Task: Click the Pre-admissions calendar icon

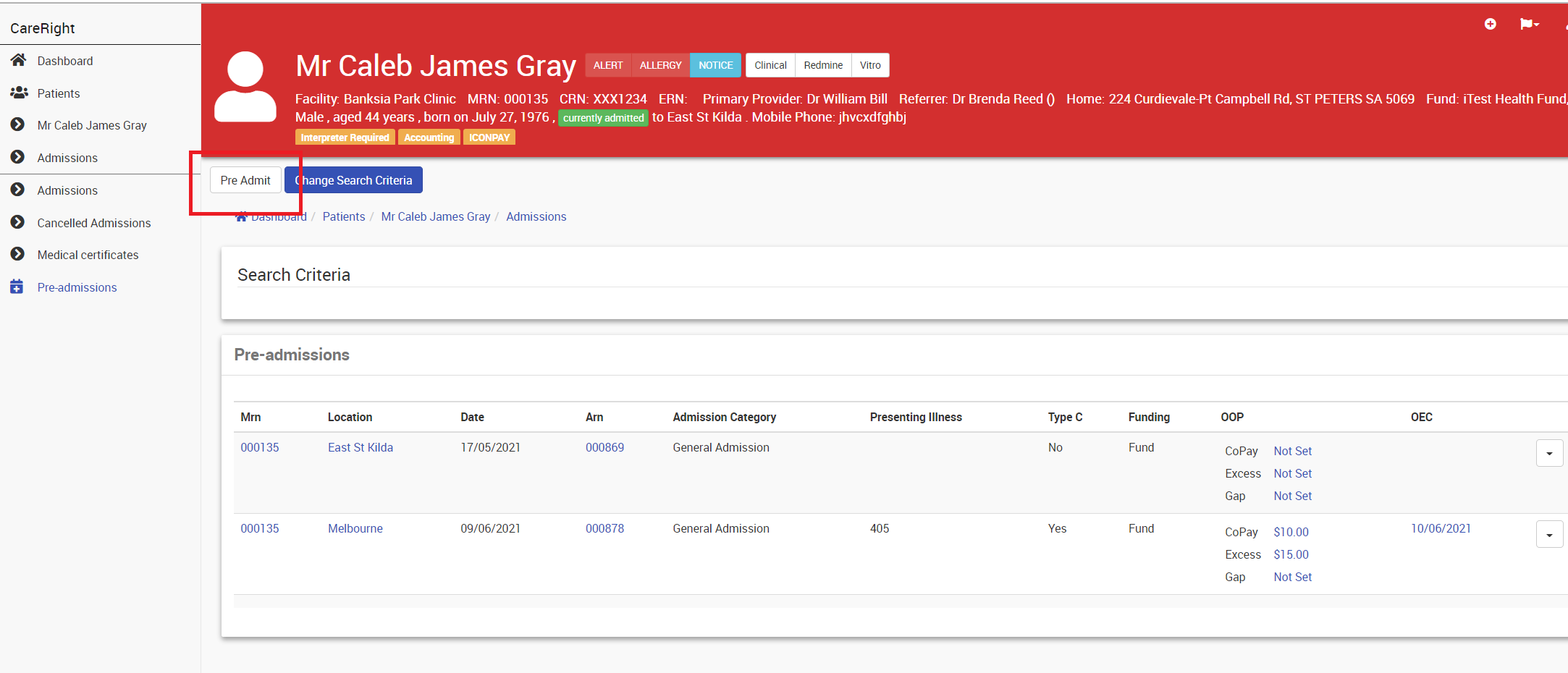Action: click(17, 287)
